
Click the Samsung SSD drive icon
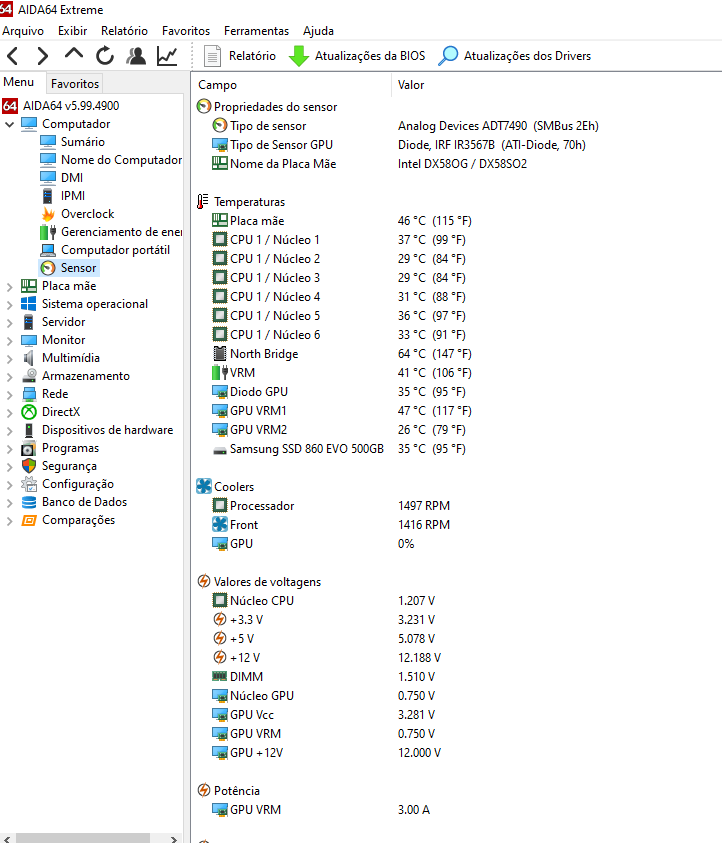coord(220,450)
